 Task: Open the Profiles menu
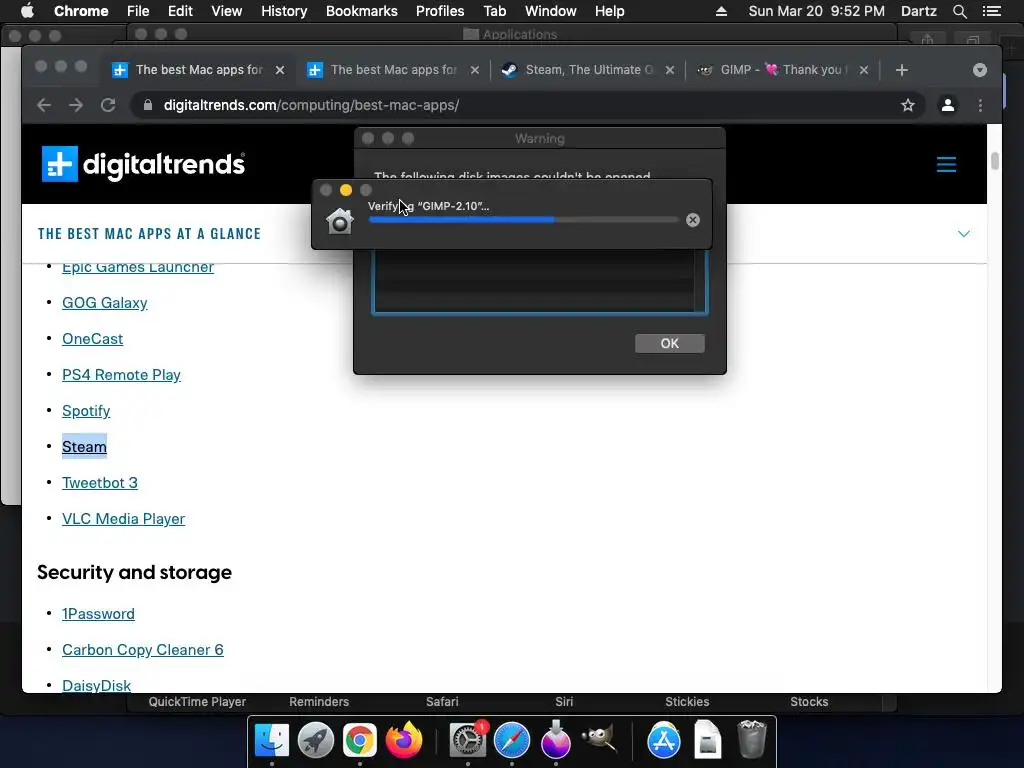440,11
